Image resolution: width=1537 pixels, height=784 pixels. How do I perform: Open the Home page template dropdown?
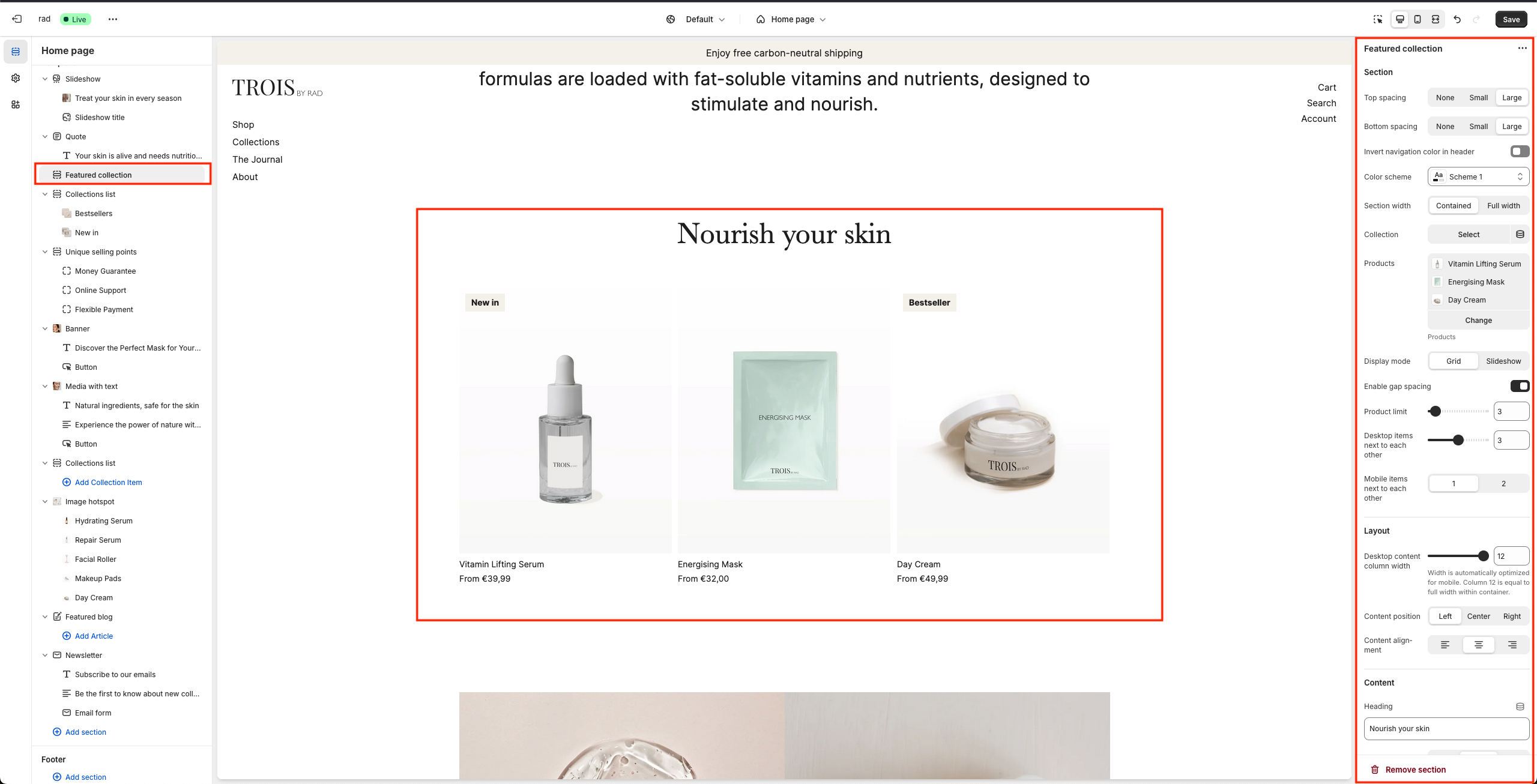point(791,19)
